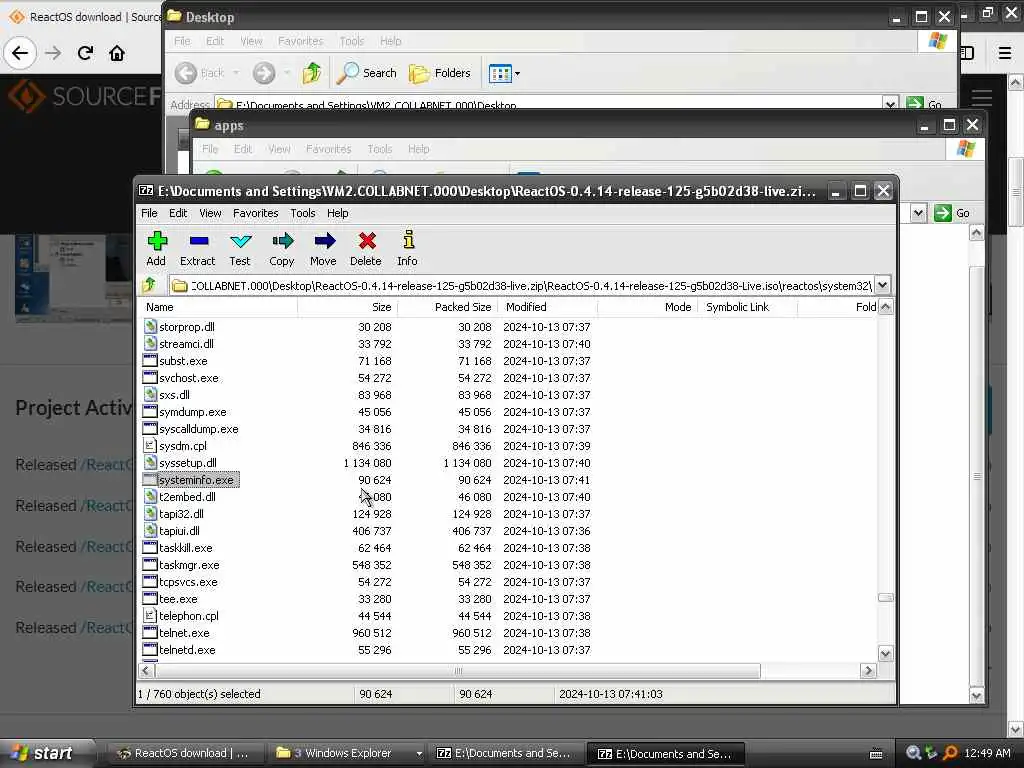Click the Extract toolbar icon
This screenshot has width=1024, height=768.
pyautogui.click(x=197, y=249)
